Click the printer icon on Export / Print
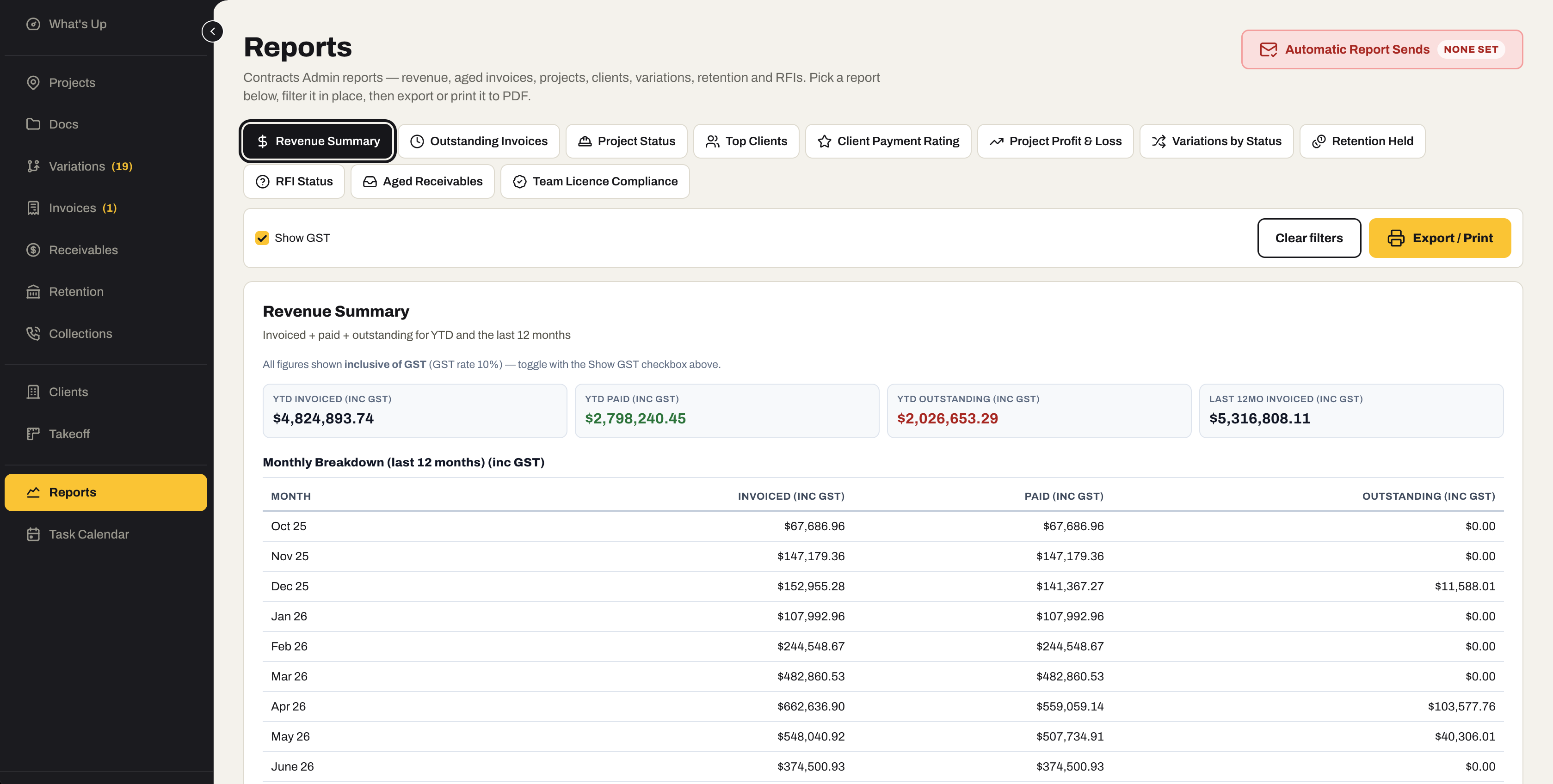The height and width of the screenshot is (784, 1553). pos(1396,238)
